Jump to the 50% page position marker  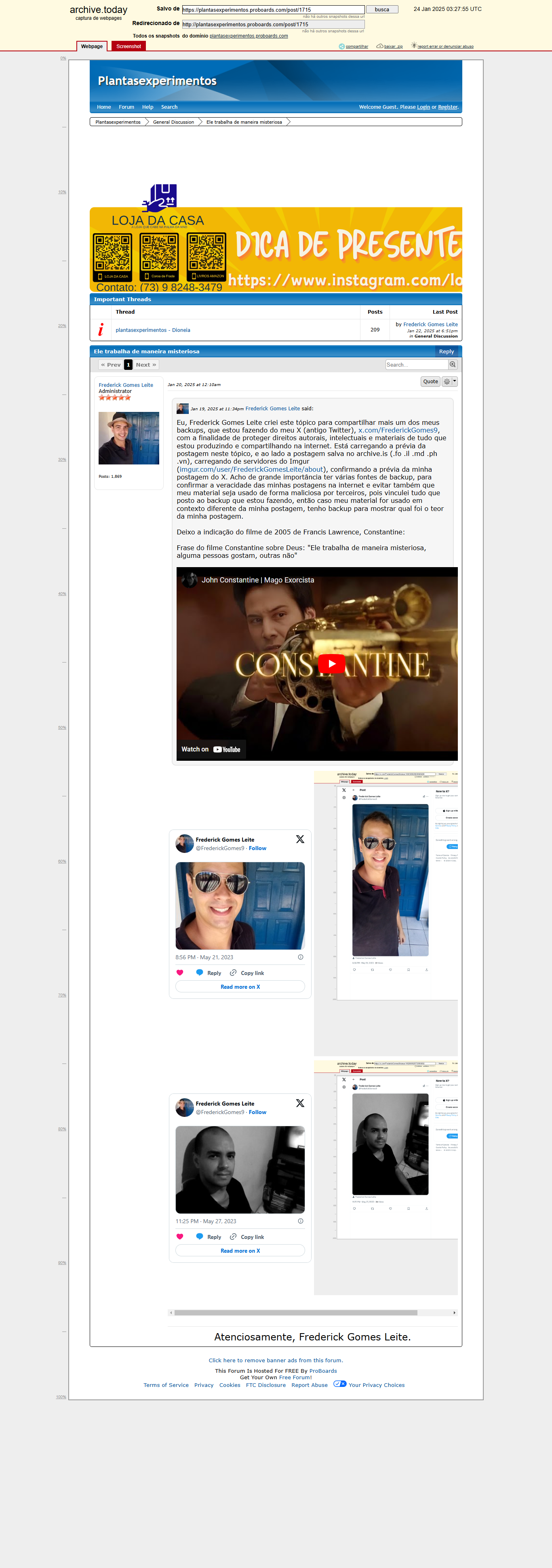62,727
